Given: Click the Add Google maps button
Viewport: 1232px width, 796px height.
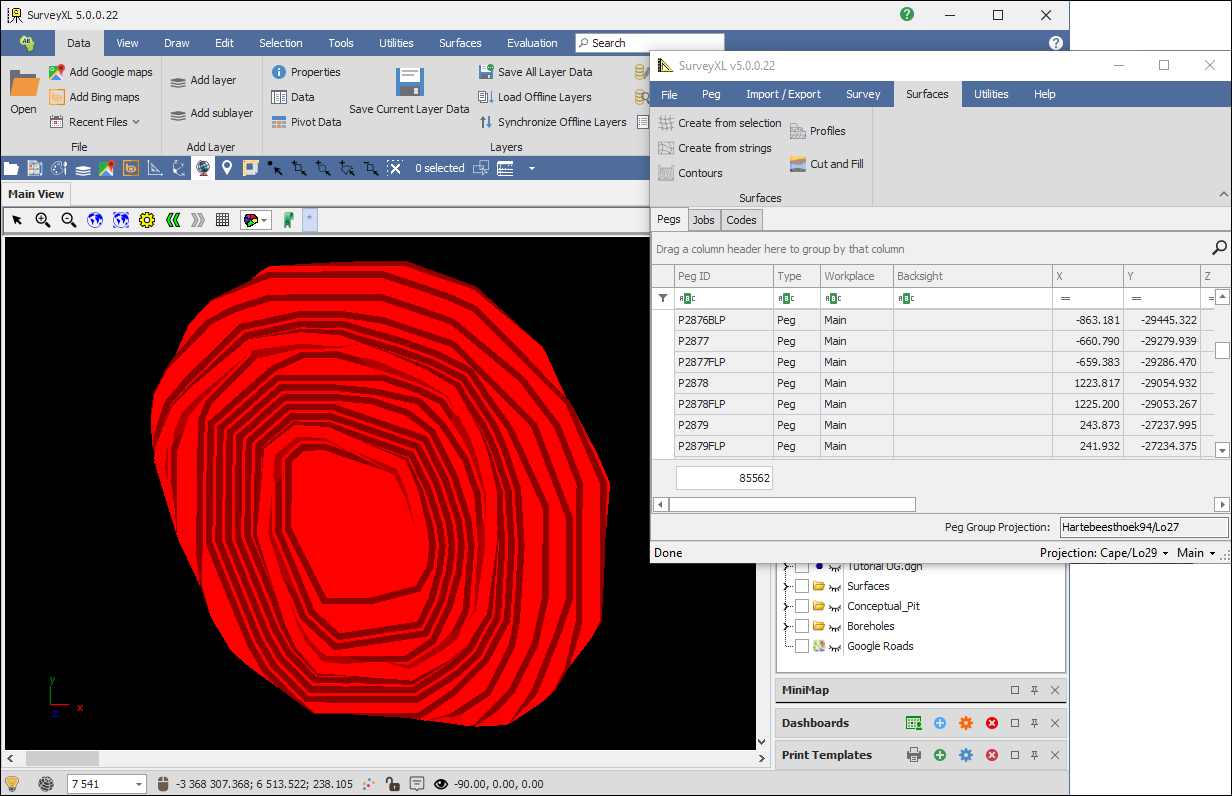Looking at the screenshot, I should (x=101, y=72).
